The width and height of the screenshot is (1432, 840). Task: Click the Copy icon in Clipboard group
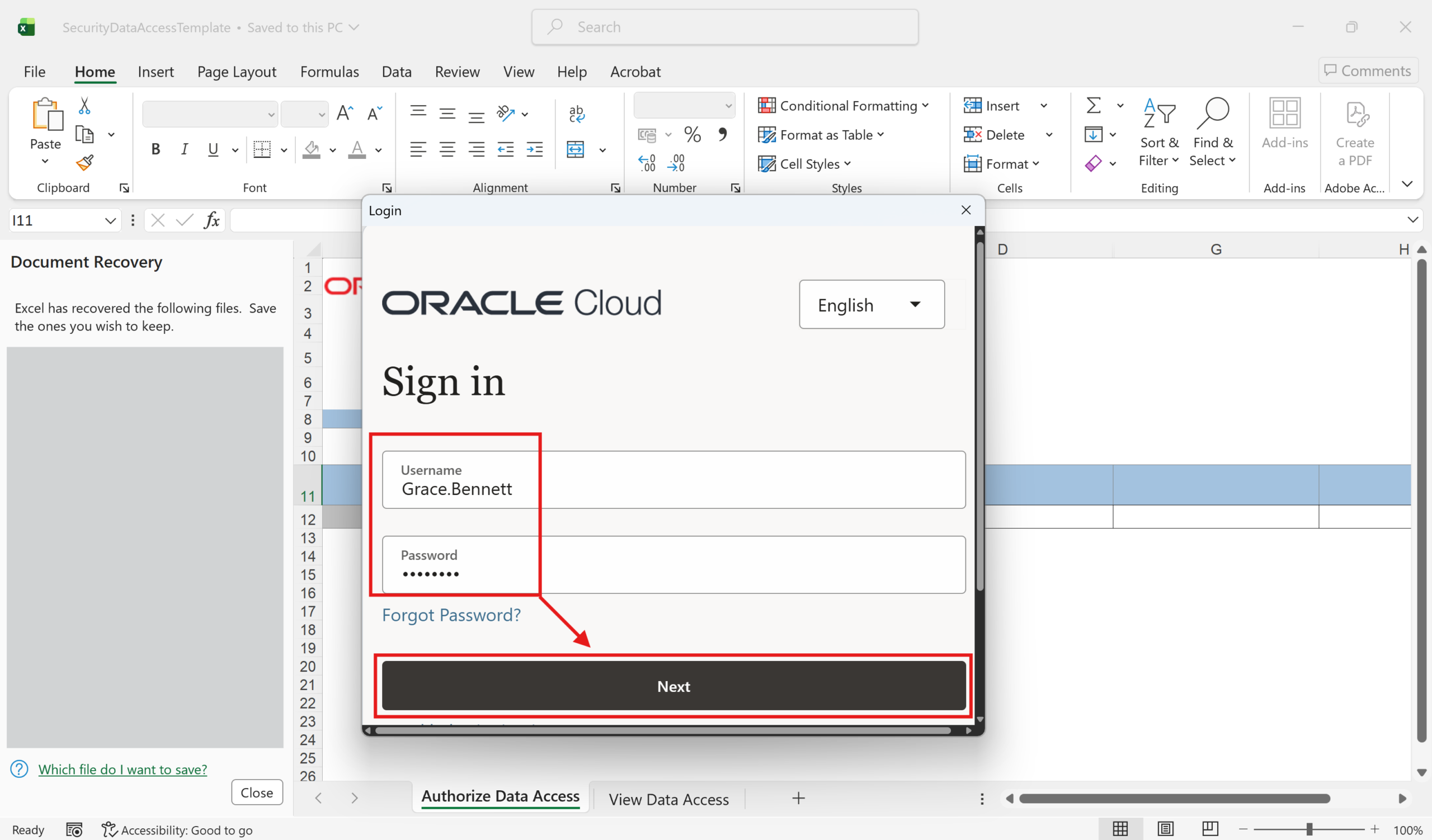[x=84, y=135]
